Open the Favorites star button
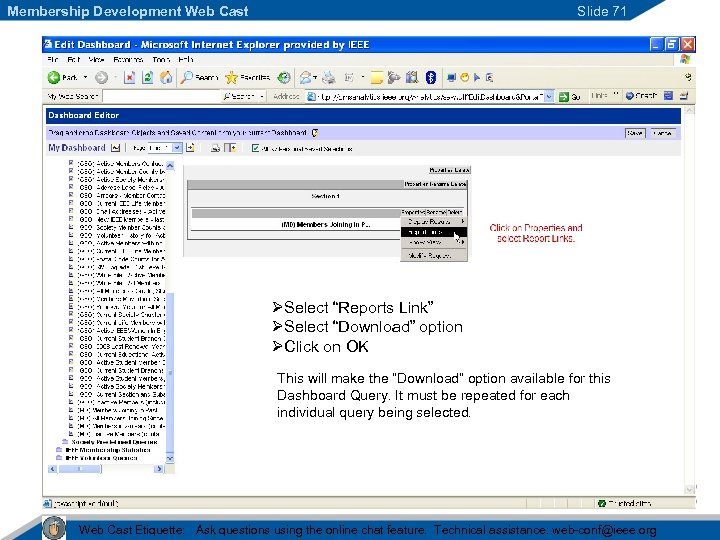Screen dimensions: 720x540 pyautogui.click(x=248, y=78)
